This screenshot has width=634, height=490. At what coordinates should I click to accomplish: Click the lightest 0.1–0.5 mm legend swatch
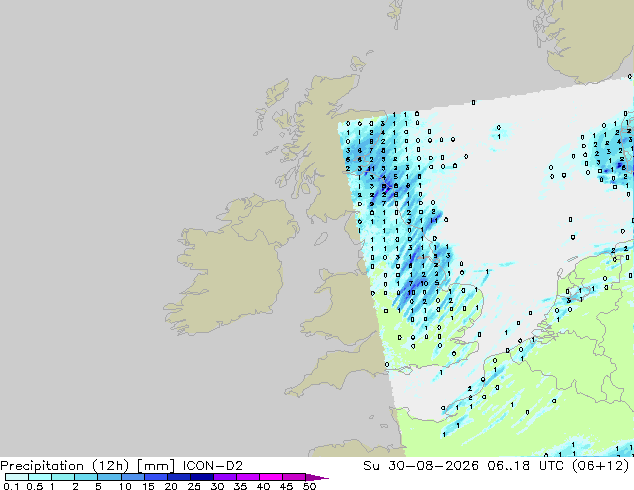tap(17, 477)
